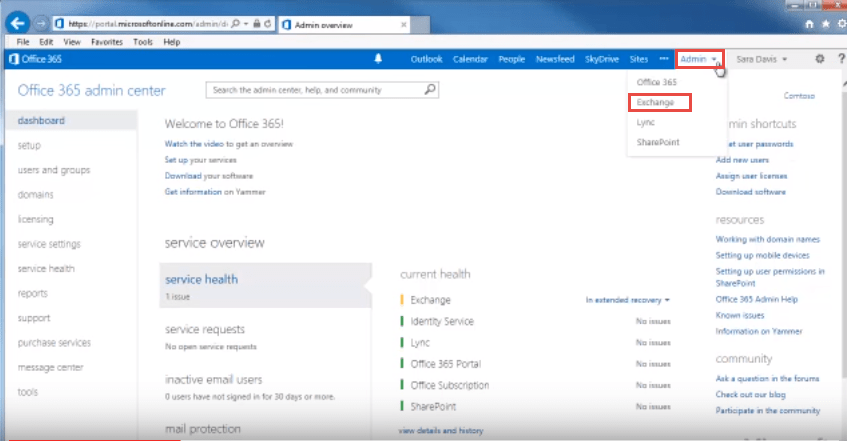Open the Help menu
This screenshot has height=441, width=847.
tap(172, 42)
